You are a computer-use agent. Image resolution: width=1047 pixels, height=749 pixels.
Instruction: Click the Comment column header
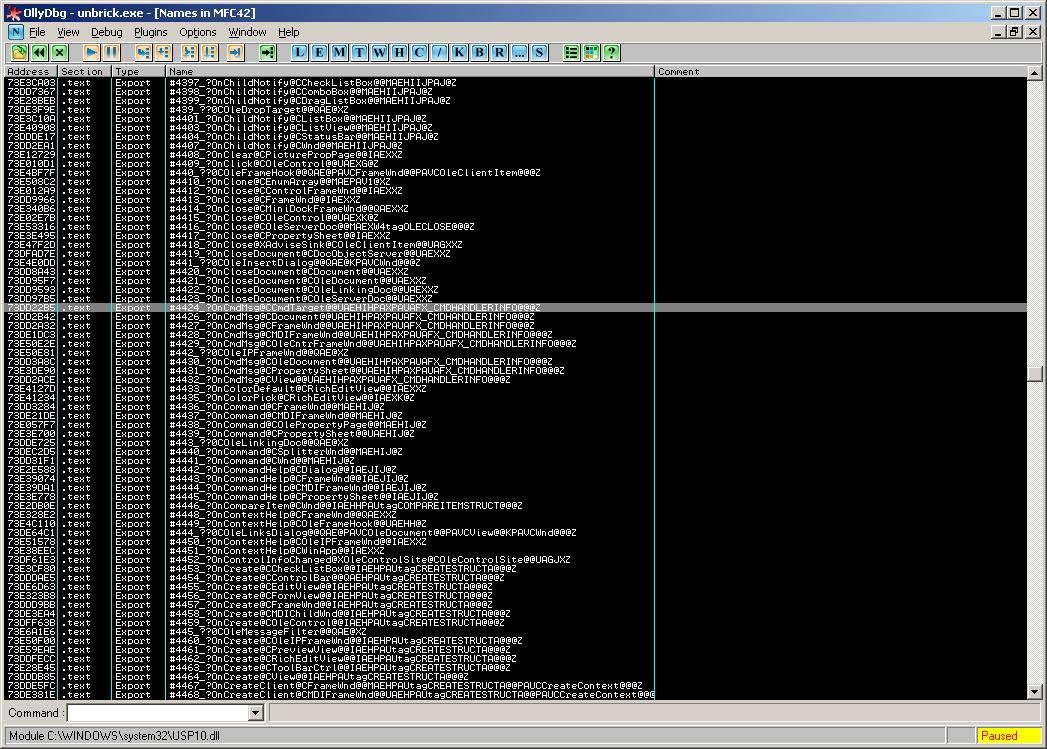[x=841, y=71]
